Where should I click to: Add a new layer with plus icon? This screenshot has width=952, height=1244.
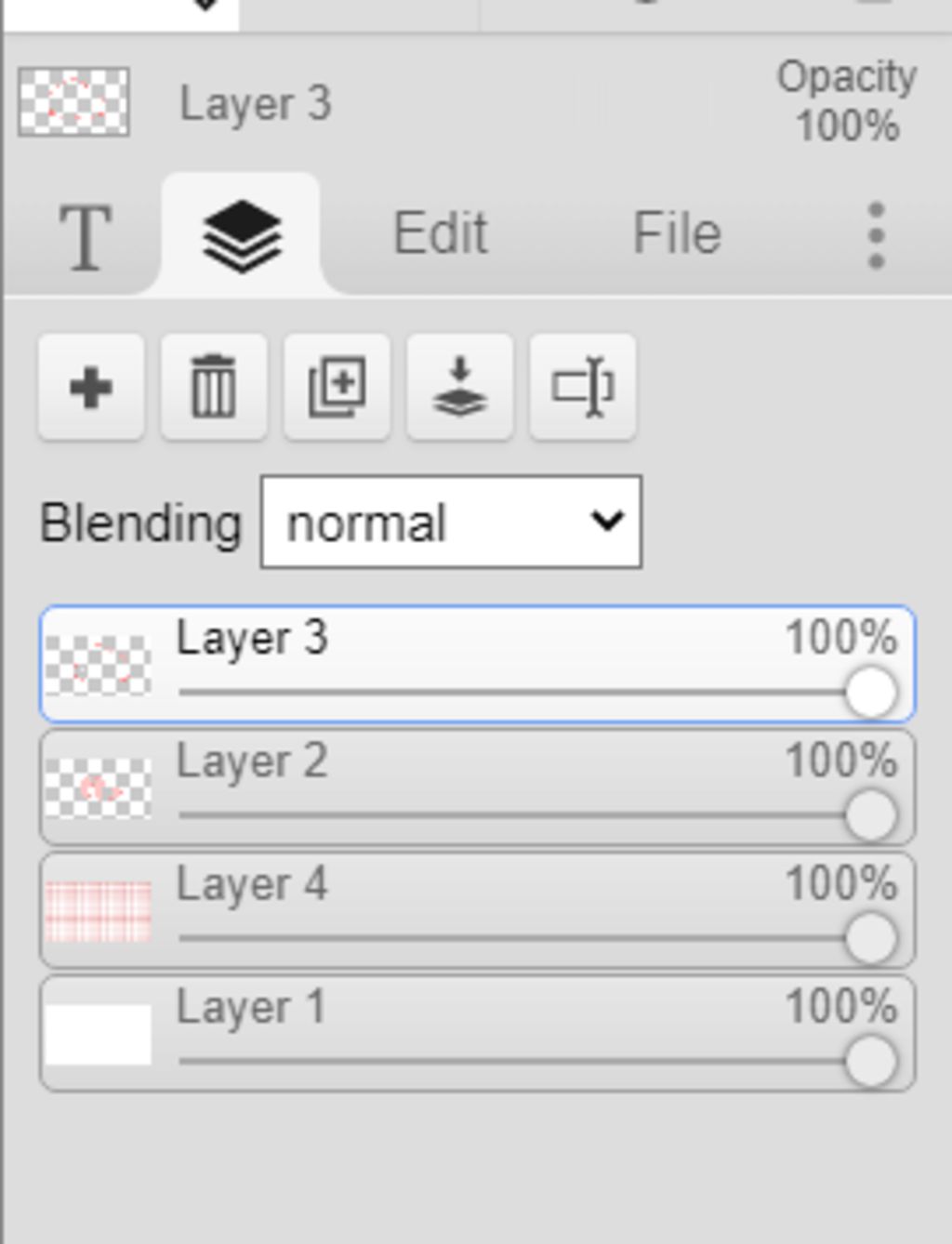coord(91,387)
